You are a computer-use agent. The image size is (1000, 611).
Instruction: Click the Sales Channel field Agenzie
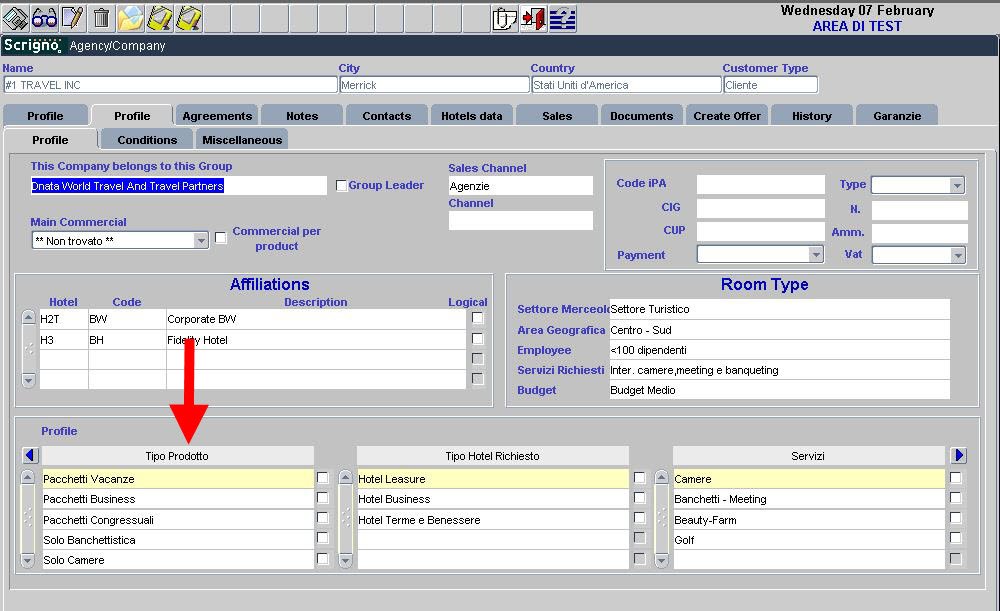(520, 186)
